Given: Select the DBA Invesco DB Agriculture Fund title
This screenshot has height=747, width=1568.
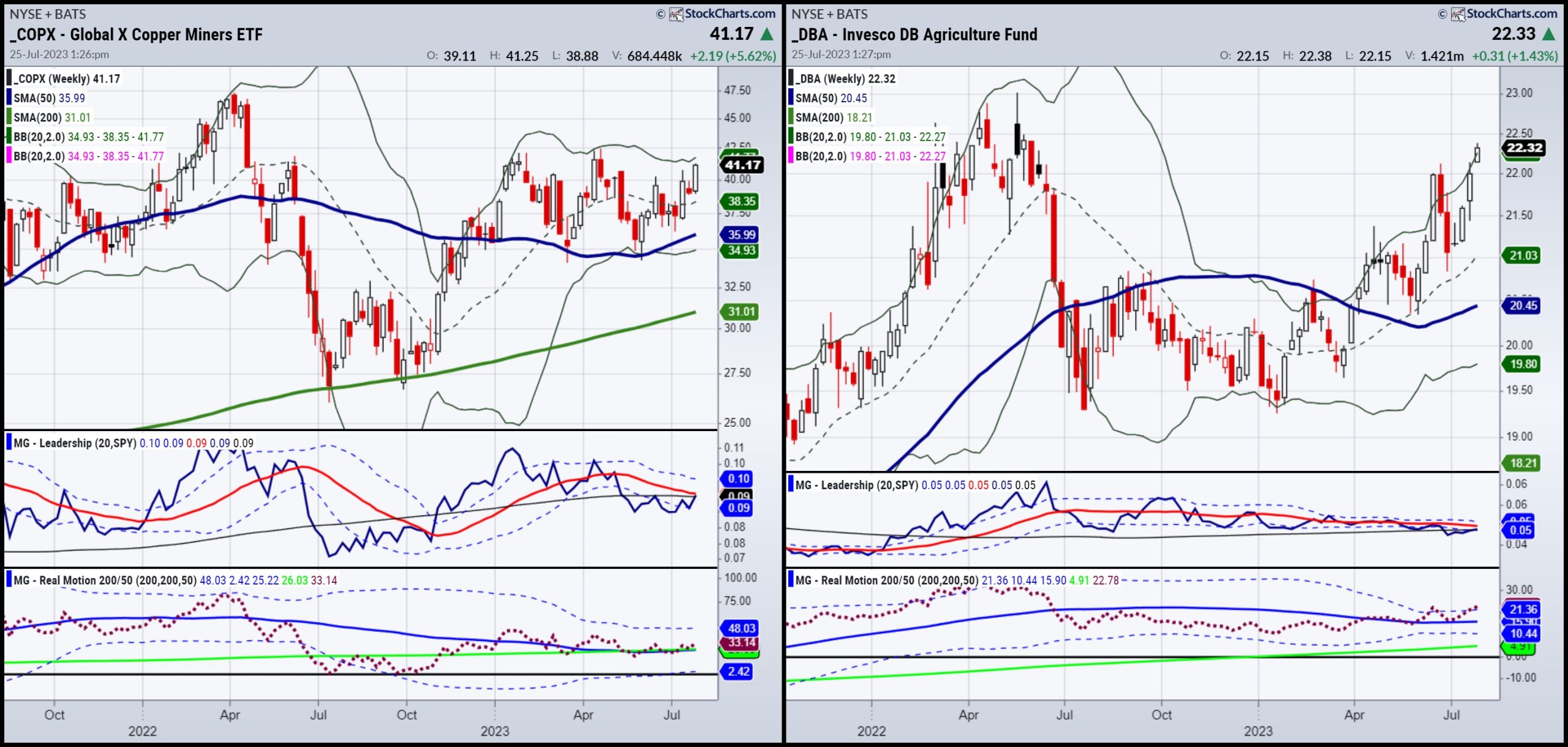Looking at the screenshot, I should tap(914, 35).
